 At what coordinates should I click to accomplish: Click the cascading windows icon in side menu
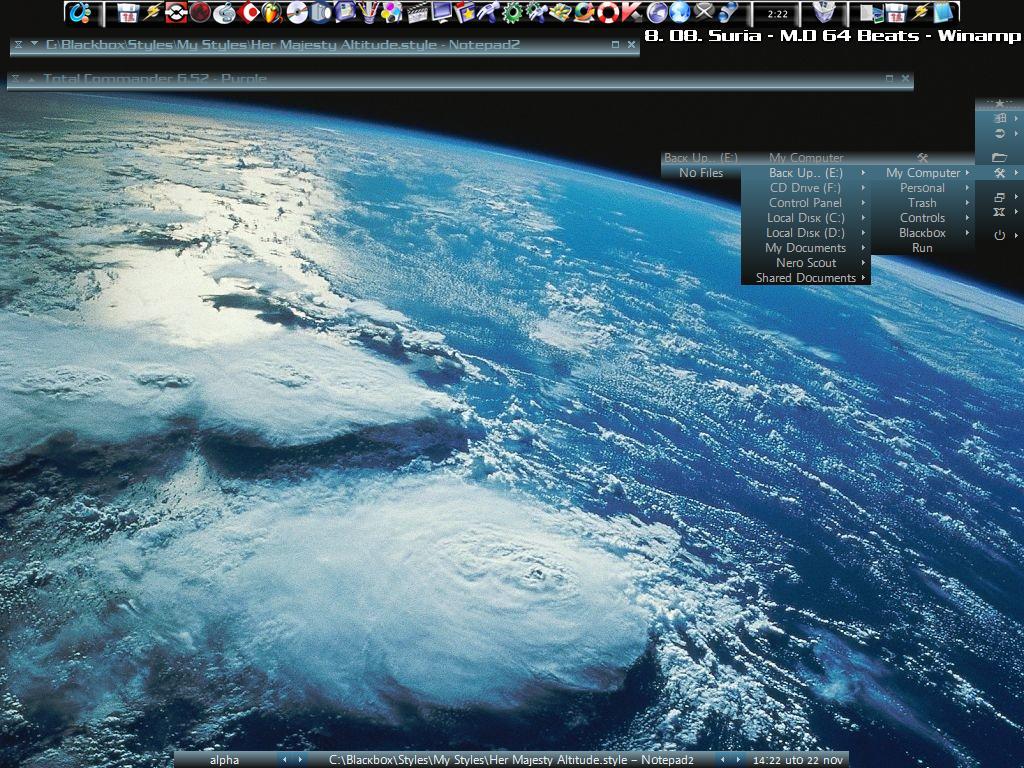pos(999,197)
